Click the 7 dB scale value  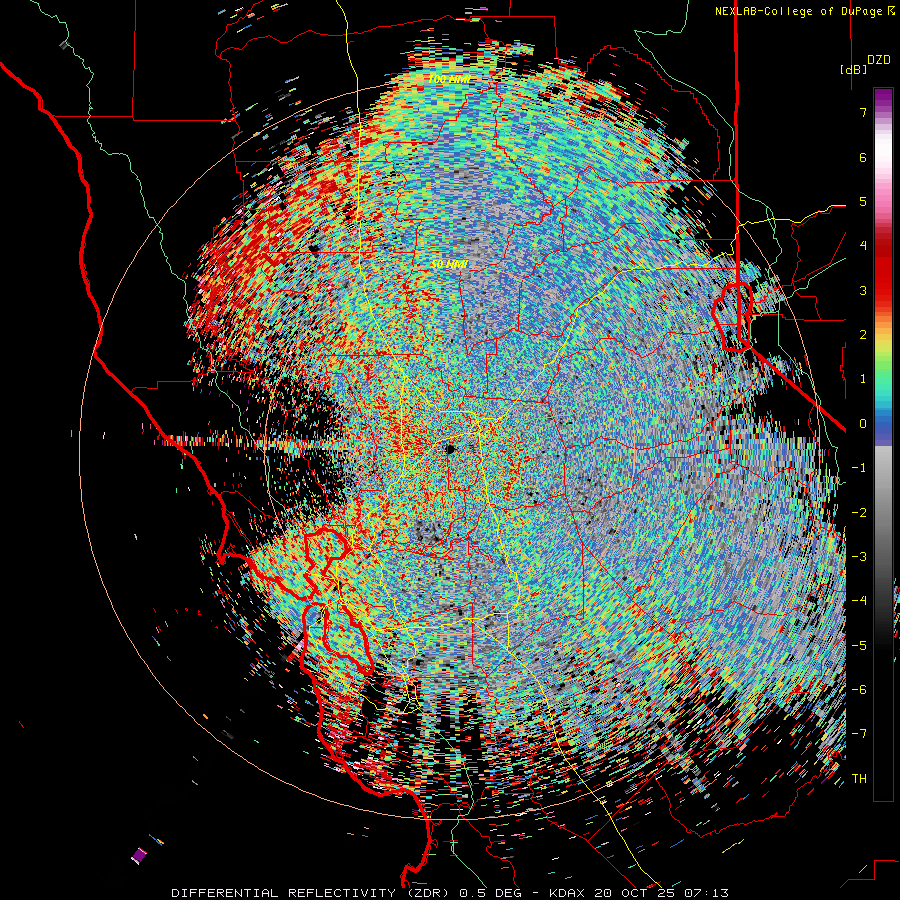pyautogui.click(x=863, y=112)
